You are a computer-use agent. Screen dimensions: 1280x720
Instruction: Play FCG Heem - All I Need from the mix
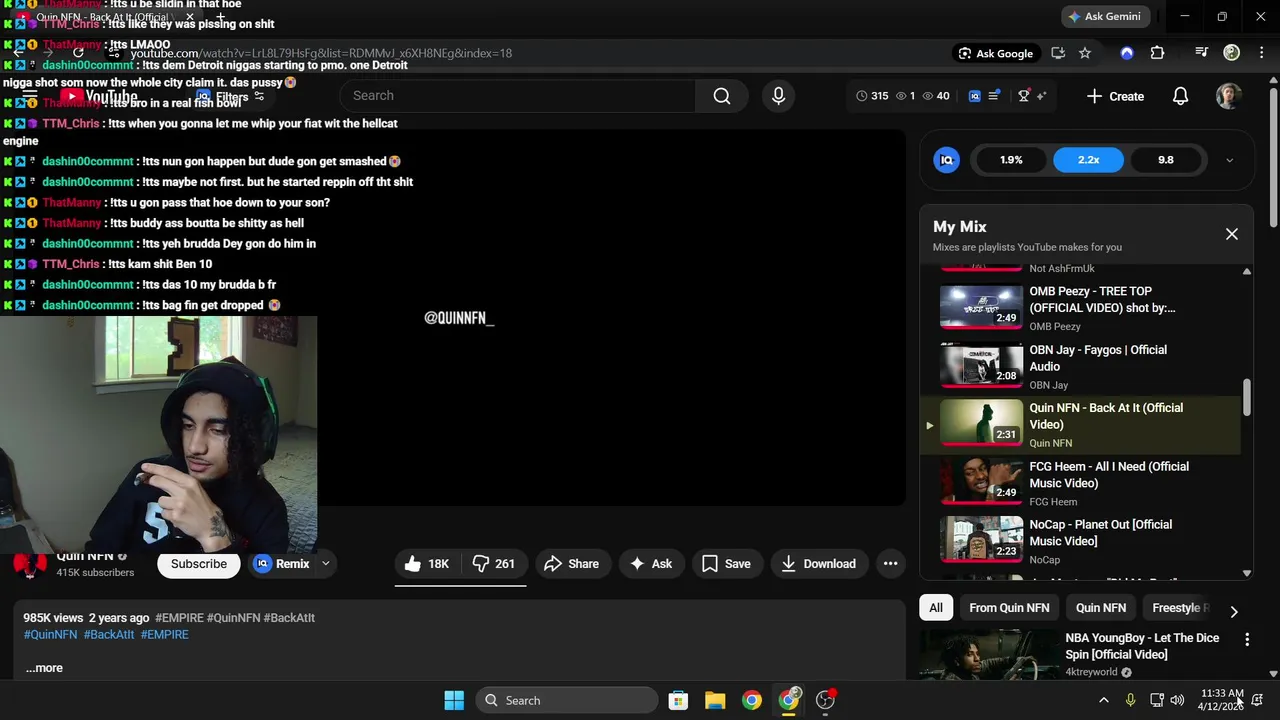tap(1080, 483)
